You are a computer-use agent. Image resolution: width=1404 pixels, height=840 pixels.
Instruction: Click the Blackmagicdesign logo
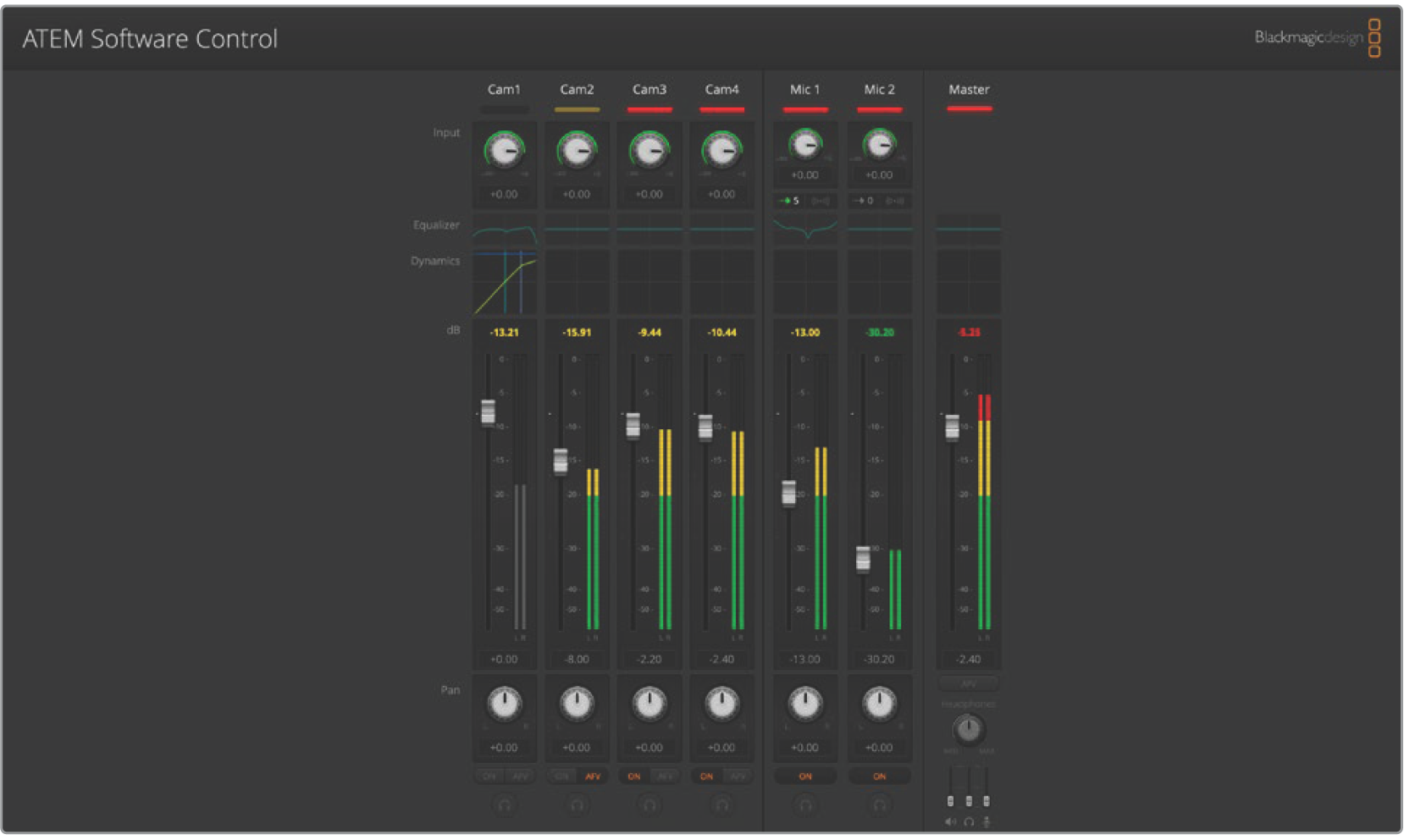[x=1318, y=38]
